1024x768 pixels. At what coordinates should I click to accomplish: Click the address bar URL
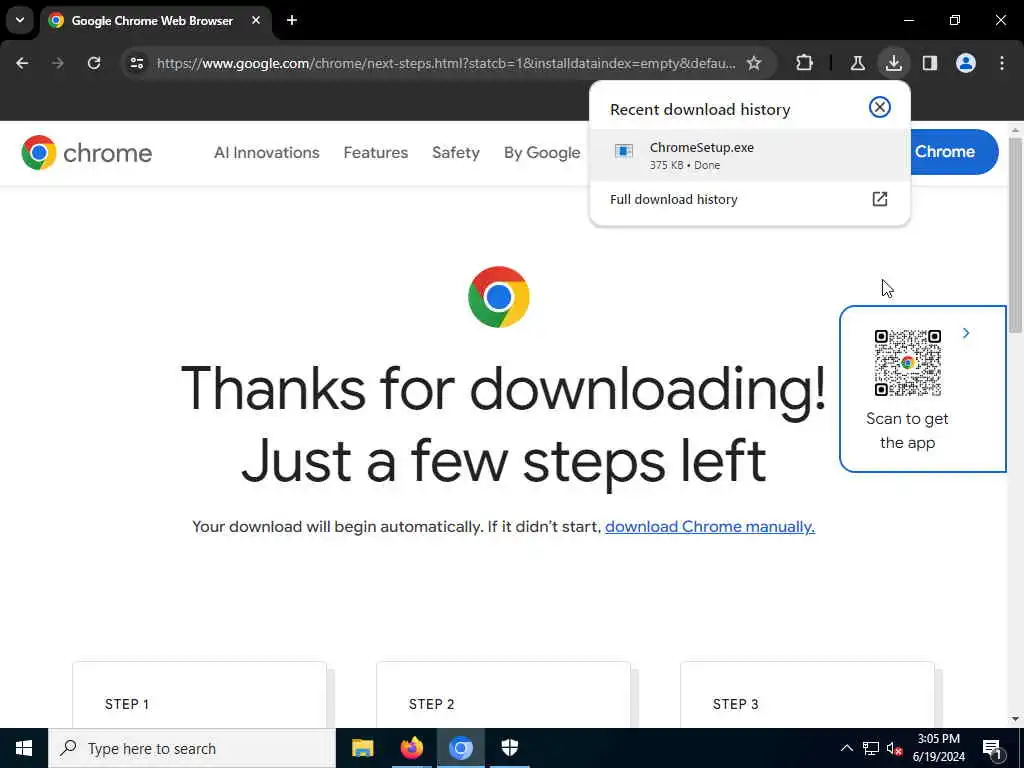coord(446,63)
